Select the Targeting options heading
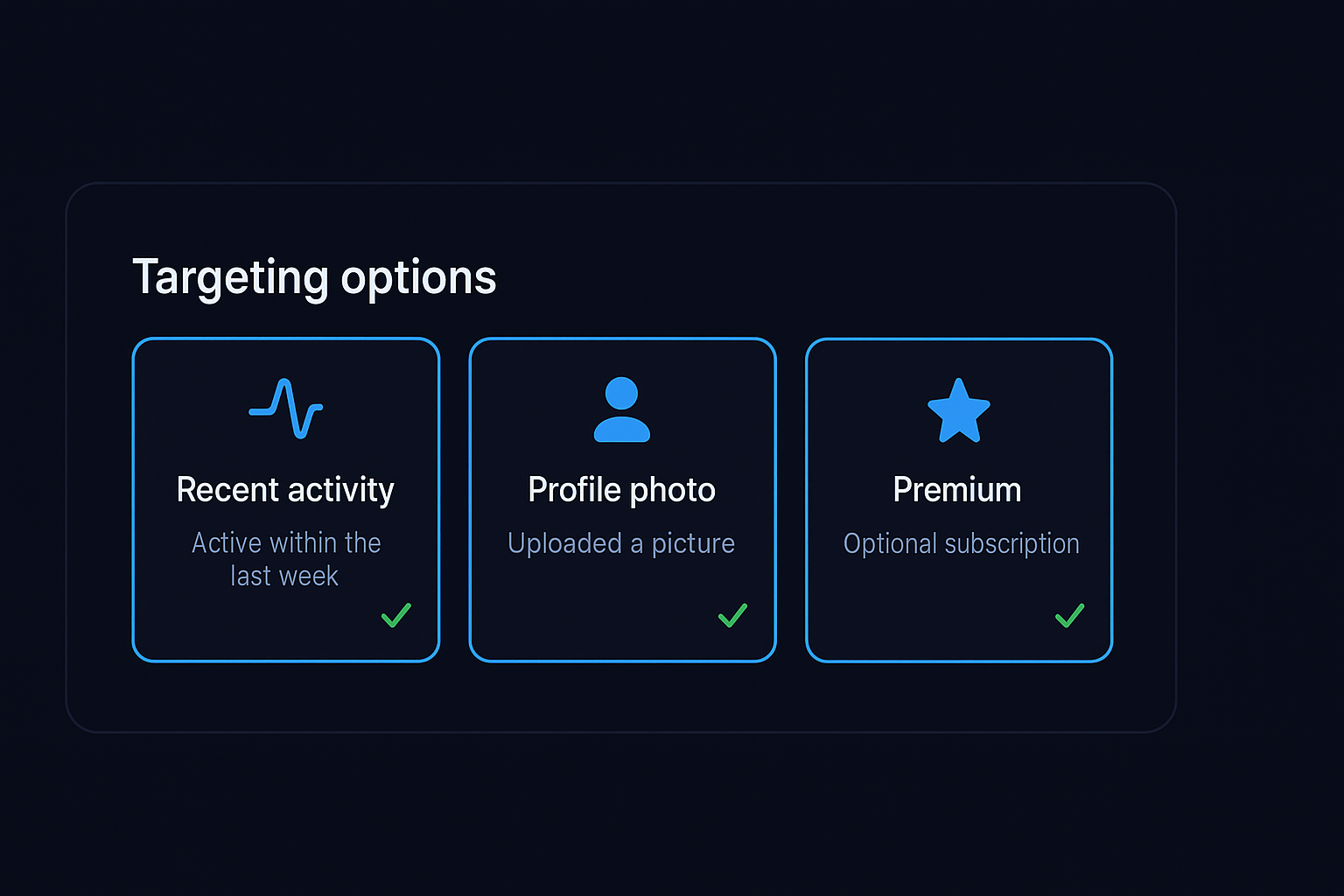Viewport: 1344px width, 896px height. 314,276
